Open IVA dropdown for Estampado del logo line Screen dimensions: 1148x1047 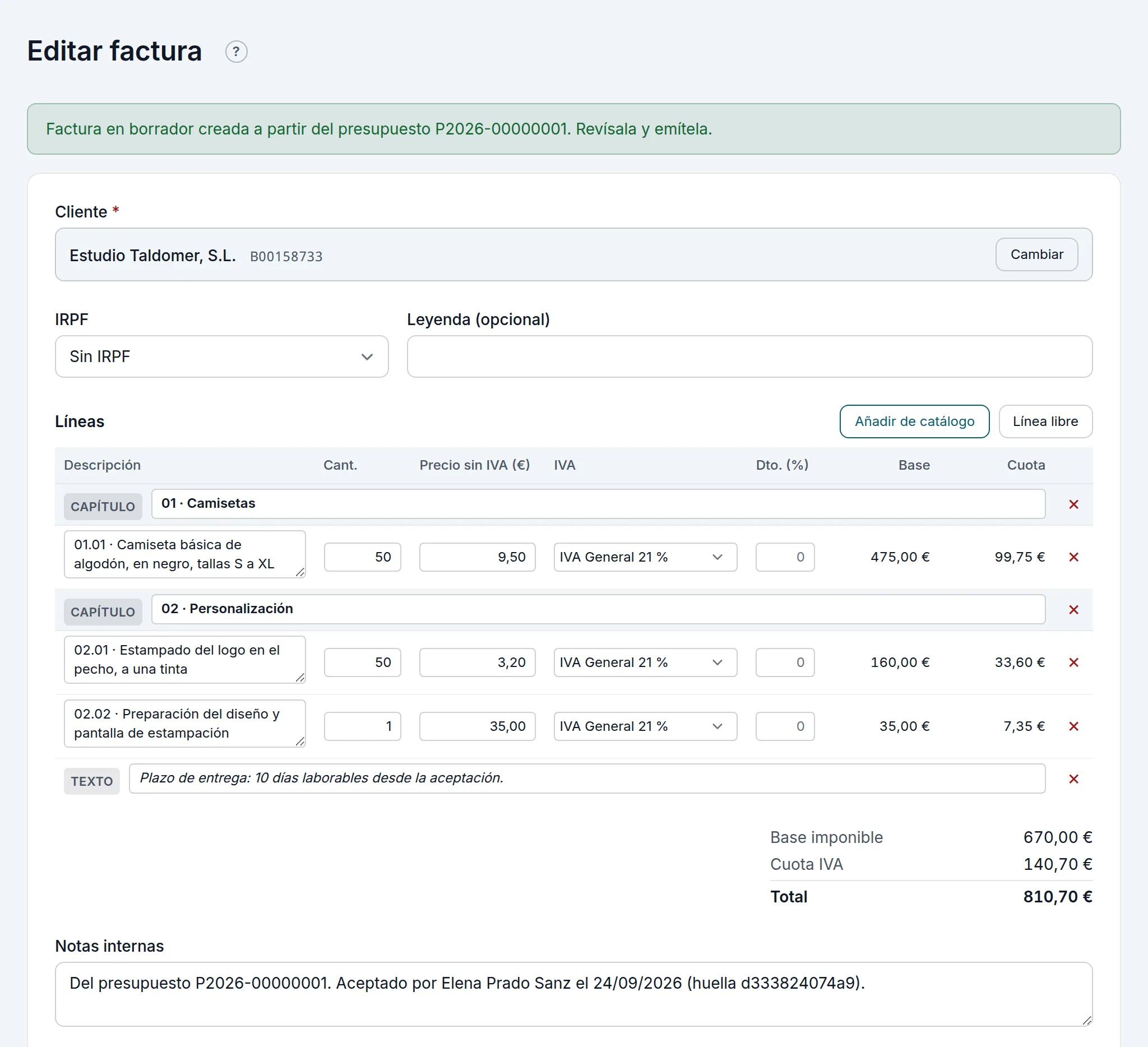pos(645,662)
